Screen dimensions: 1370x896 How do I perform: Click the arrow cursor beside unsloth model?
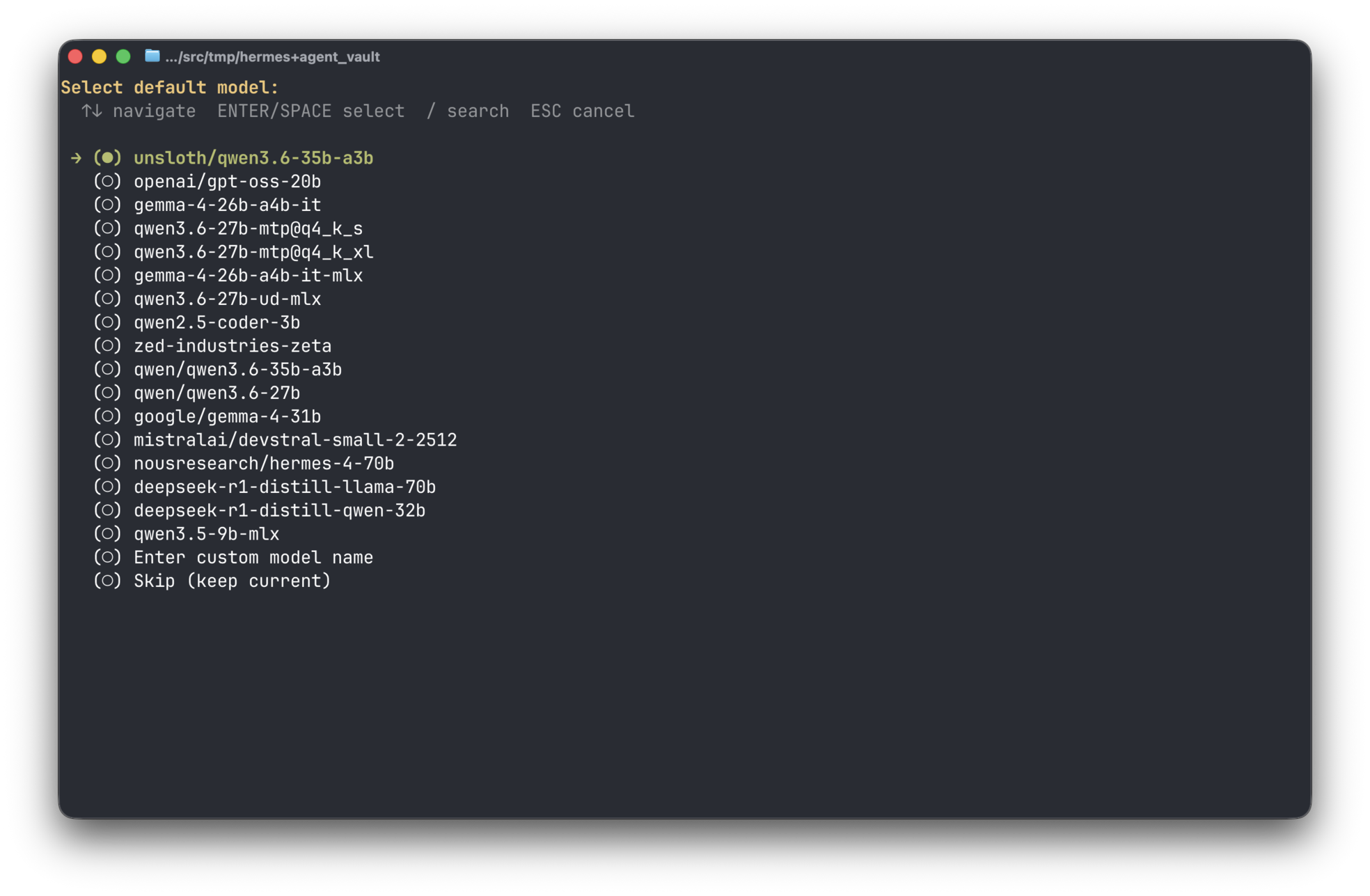click(76, 159)
